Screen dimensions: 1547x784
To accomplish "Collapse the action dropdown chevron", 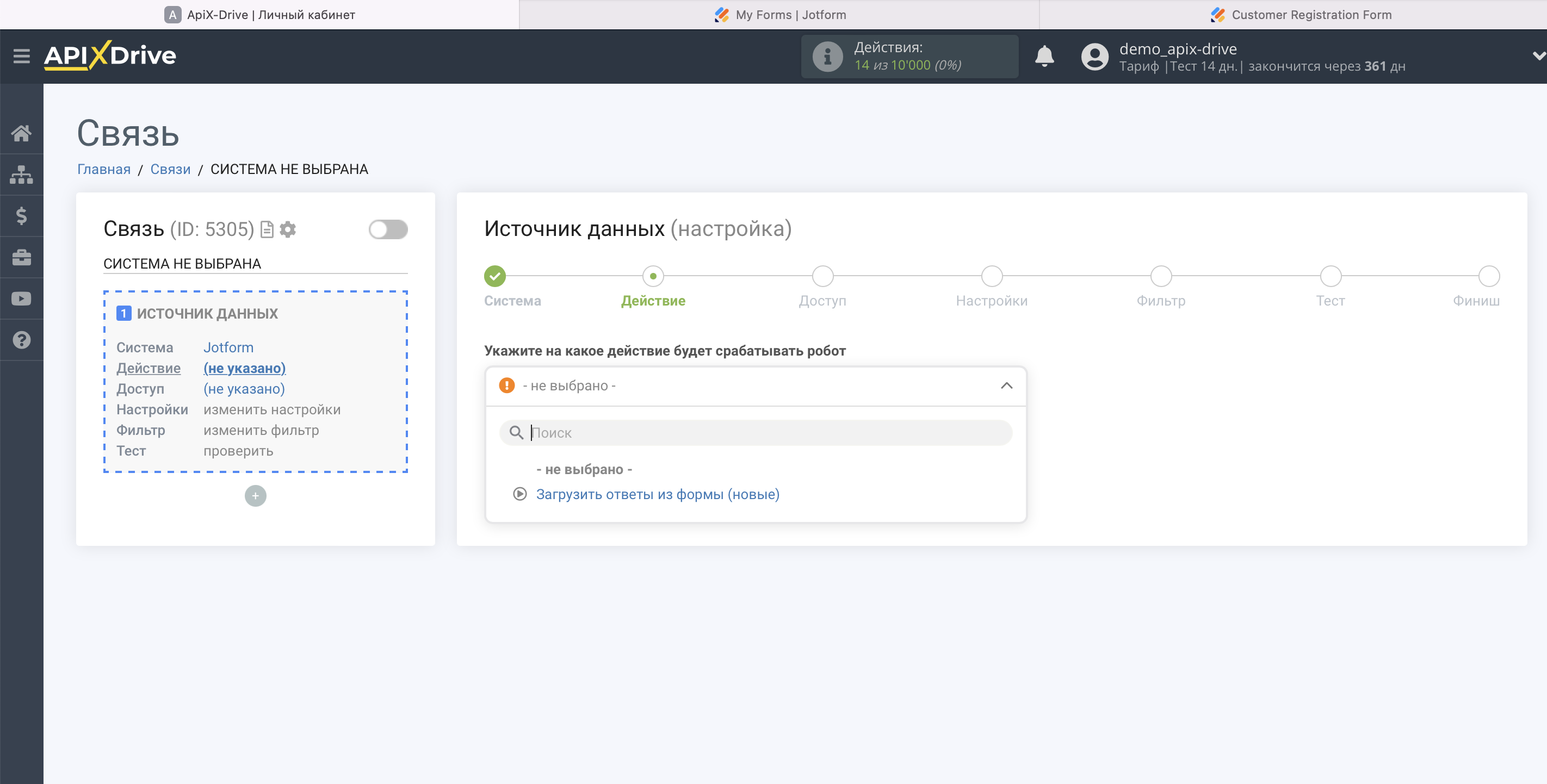I will click(1006, 385).
